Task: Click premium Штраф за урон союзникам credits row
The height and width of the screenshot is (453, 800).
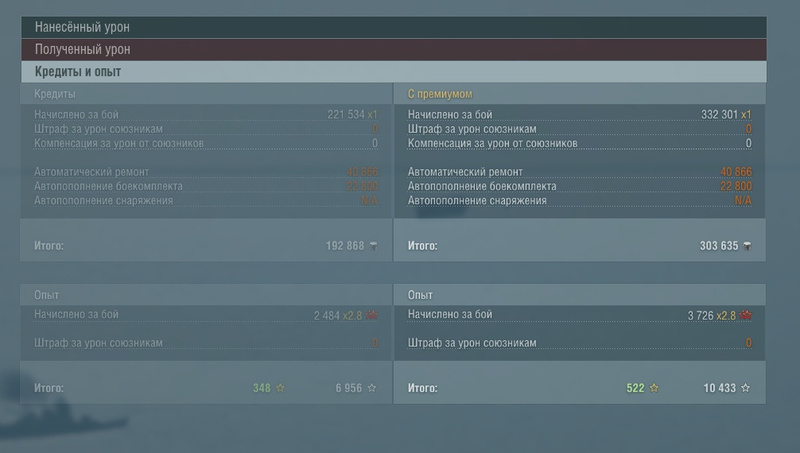Action: (x=580, y=129)
